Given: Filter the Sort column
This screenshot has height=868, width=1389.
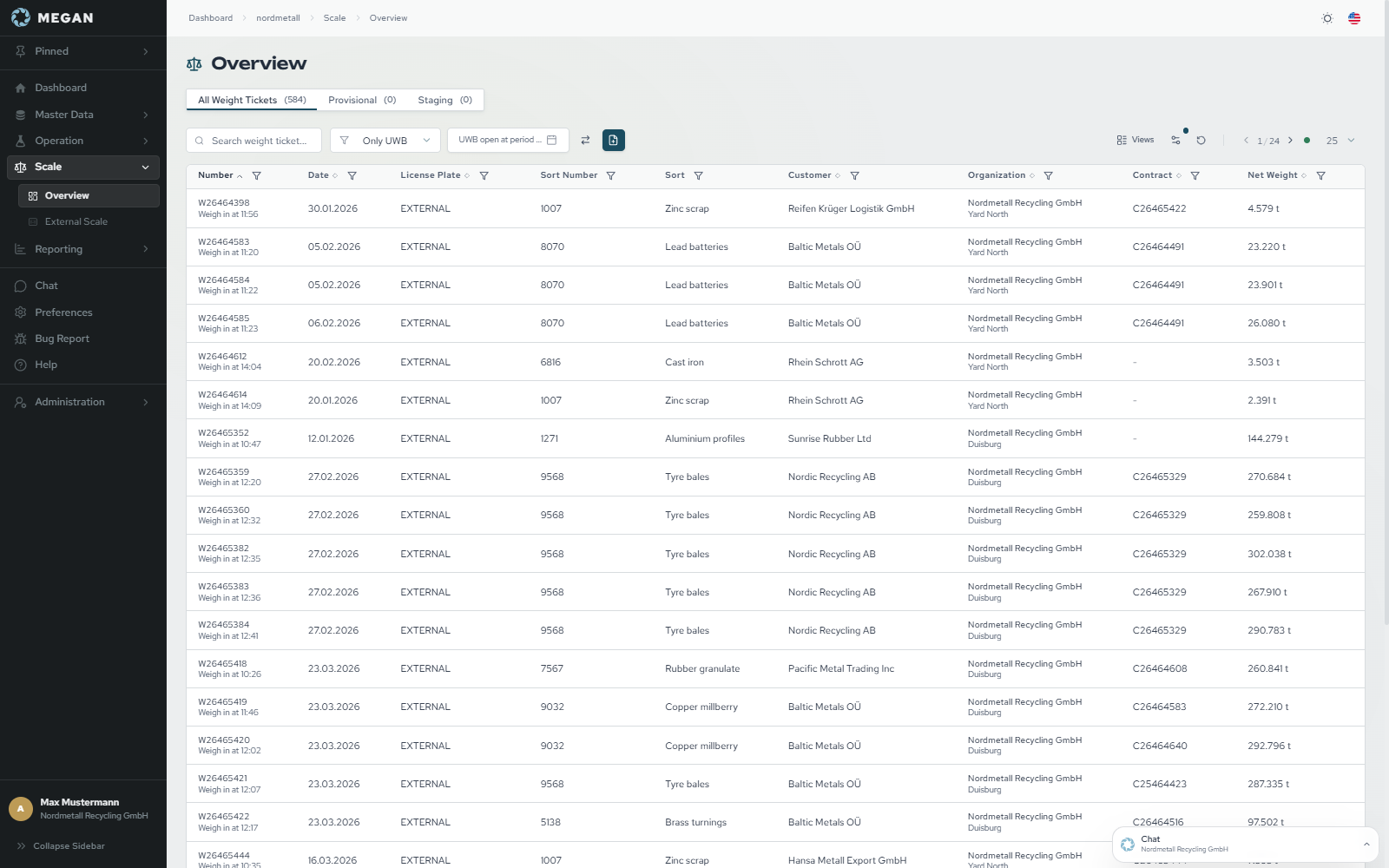Looking at the screenshot, I should pos(699,175).
